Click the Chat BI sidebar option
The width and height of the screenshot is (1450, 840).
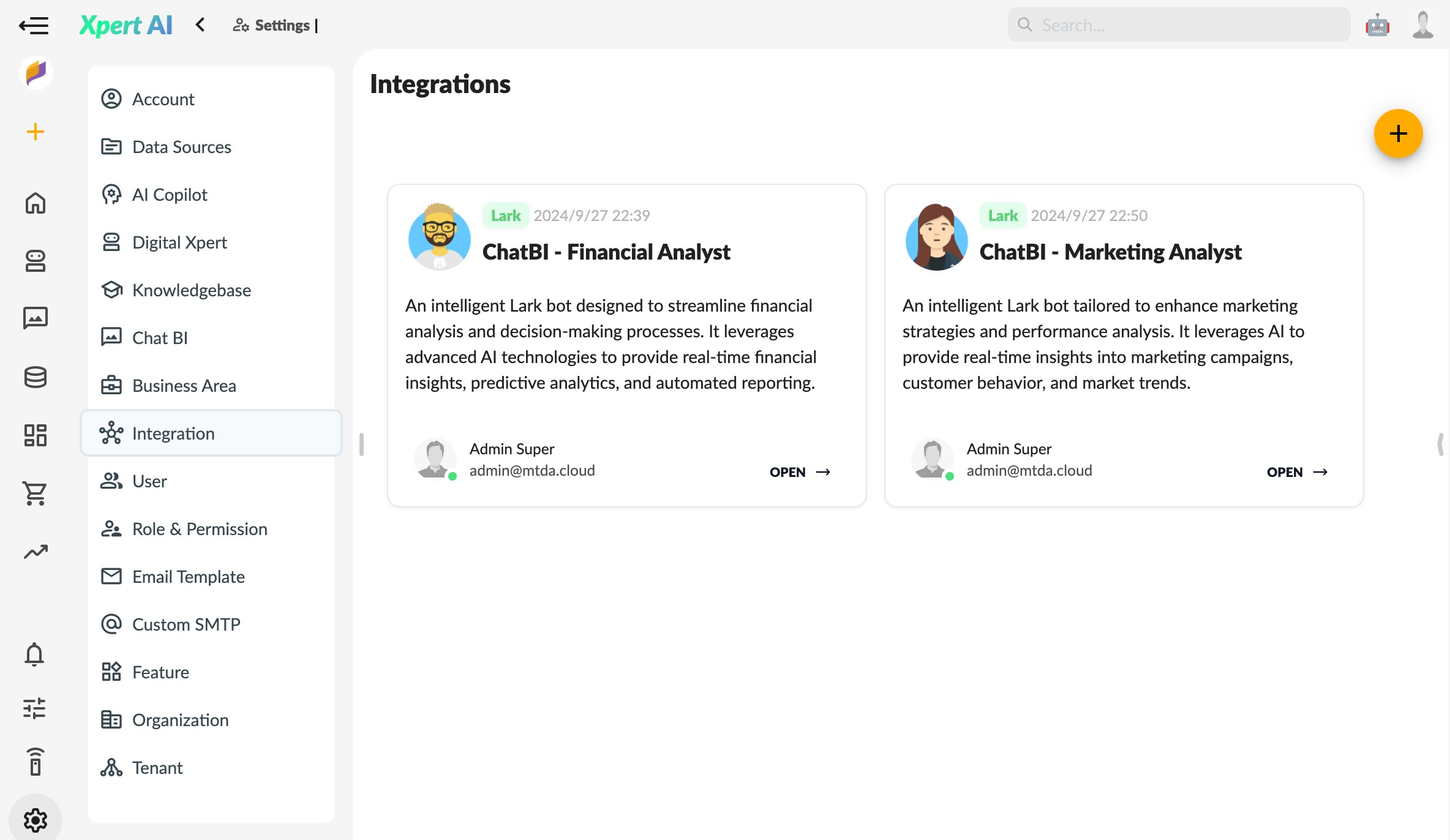(160, 337)
